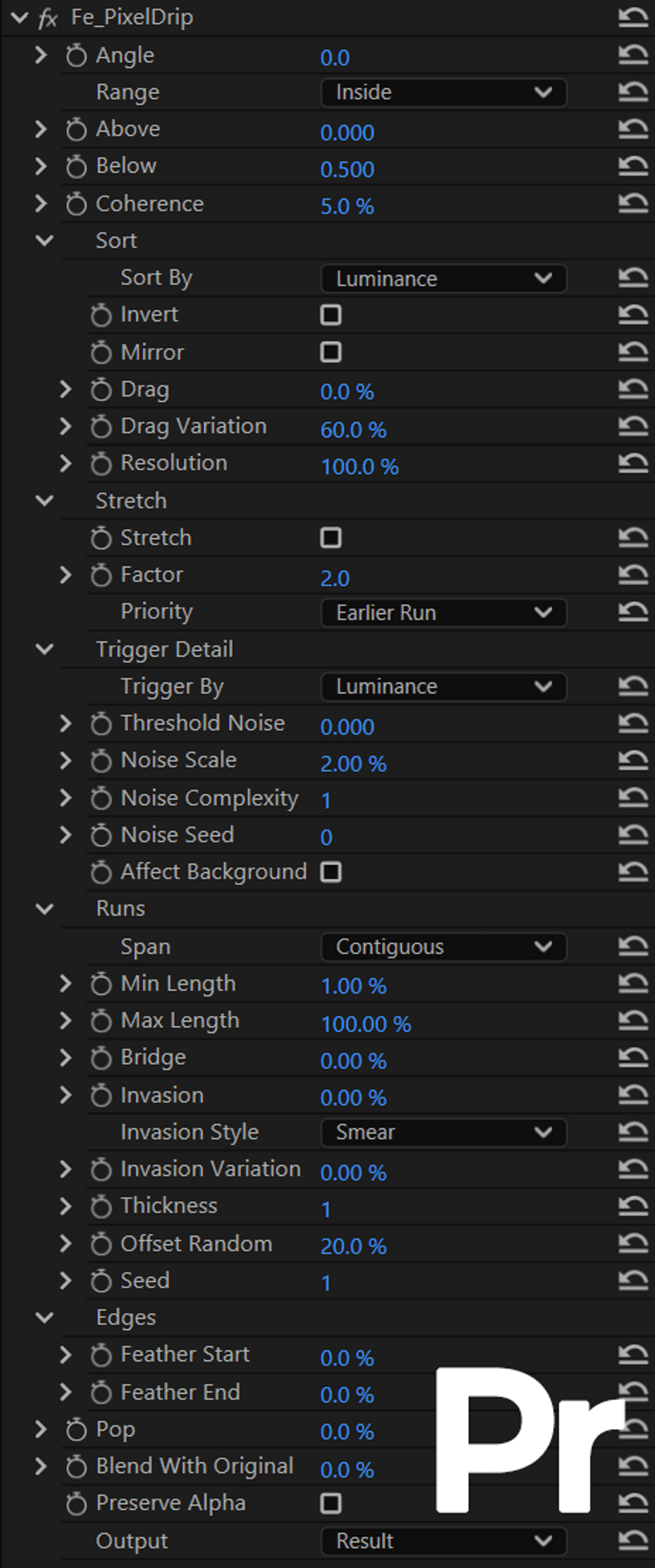Toggle animation stopwatch for Noise Scale
Viewport: 655px width, 1568px height.
coord(101,761)
